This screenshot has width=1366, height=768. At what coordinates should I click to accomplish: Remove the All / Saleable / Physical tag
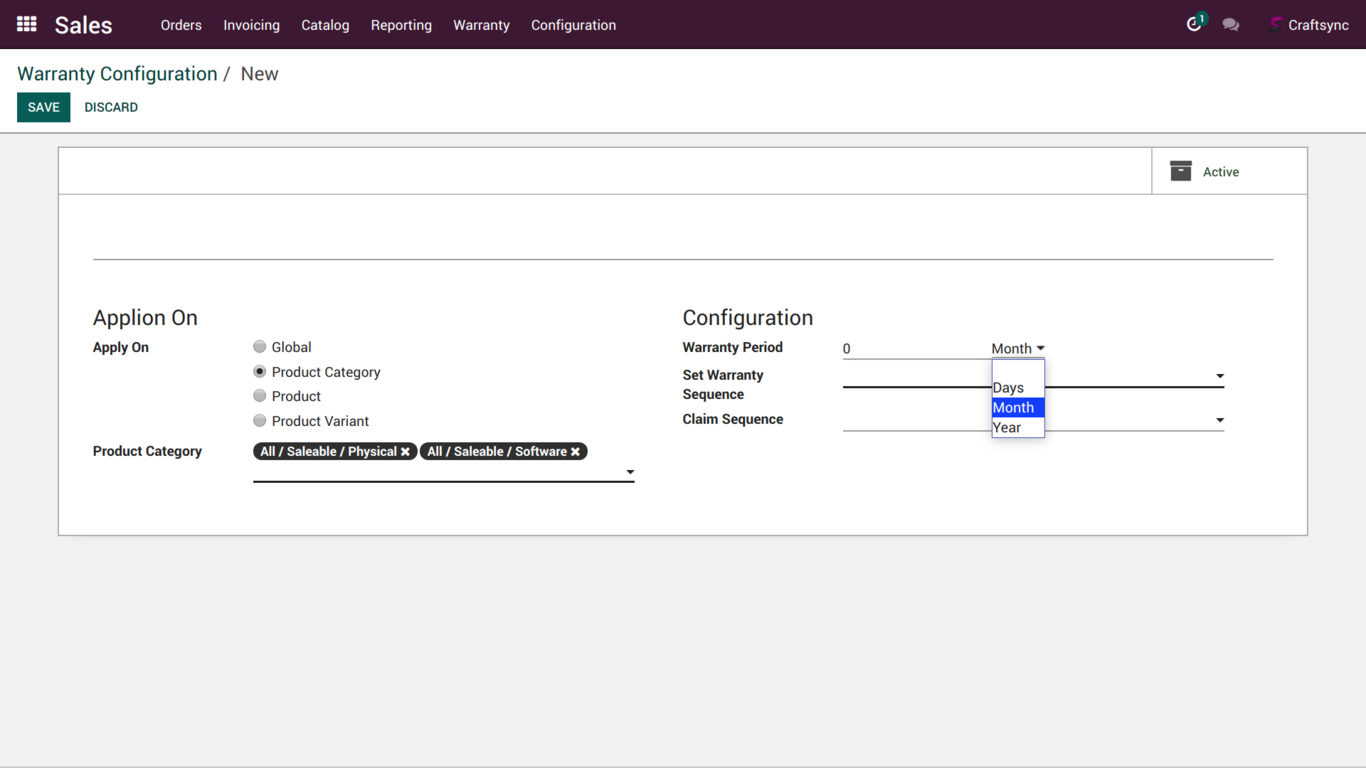pos(405,452)
